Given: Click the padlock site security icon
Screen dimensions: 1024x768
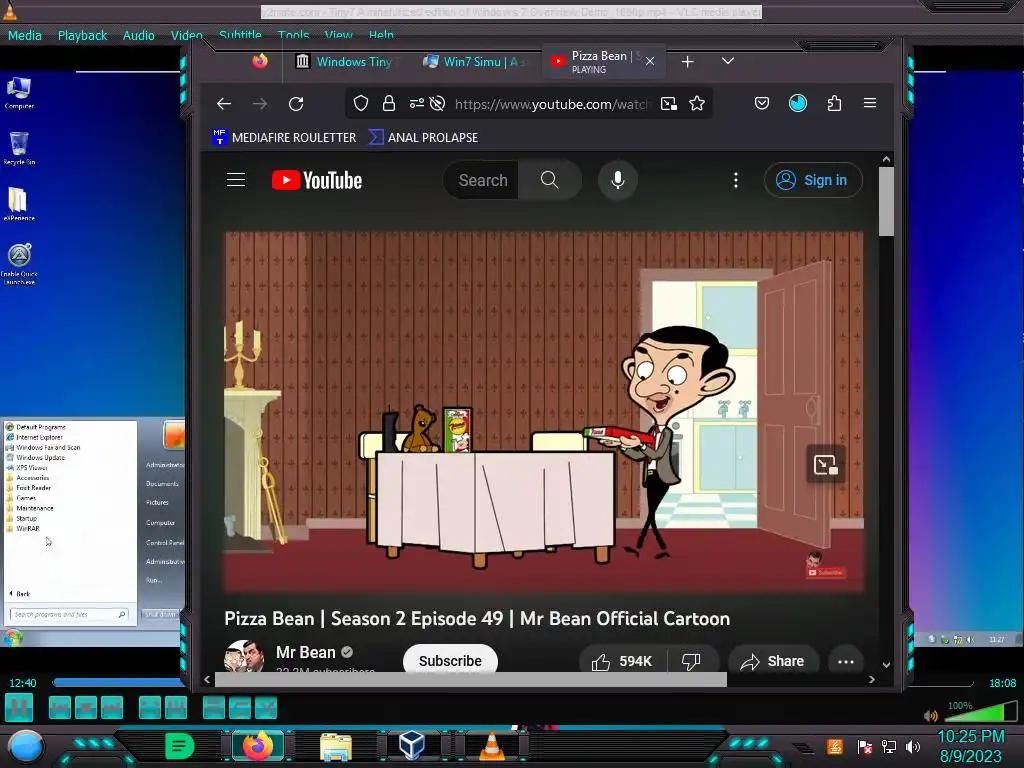Looking at the screenshot, I should [x=389, y=103].
